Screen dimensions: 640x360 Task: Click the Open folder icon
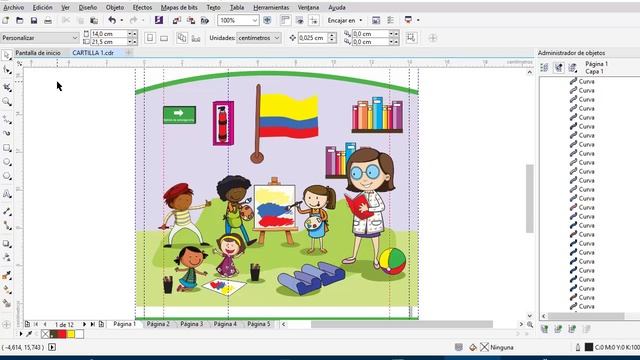20,20
